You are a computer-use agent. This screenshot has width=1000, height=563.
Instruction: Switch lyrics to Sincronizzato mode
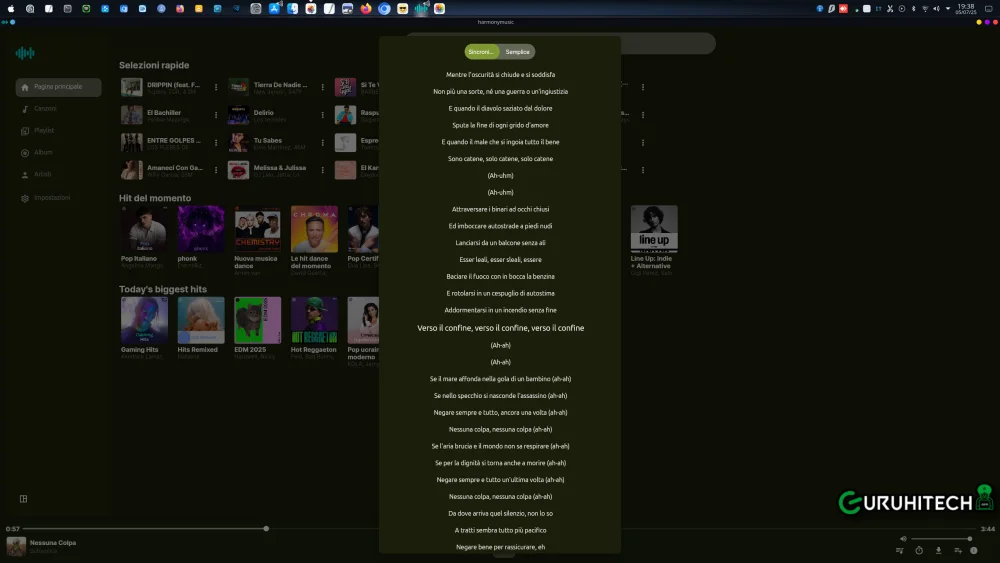pyautogui.click(x=483, y=52)
